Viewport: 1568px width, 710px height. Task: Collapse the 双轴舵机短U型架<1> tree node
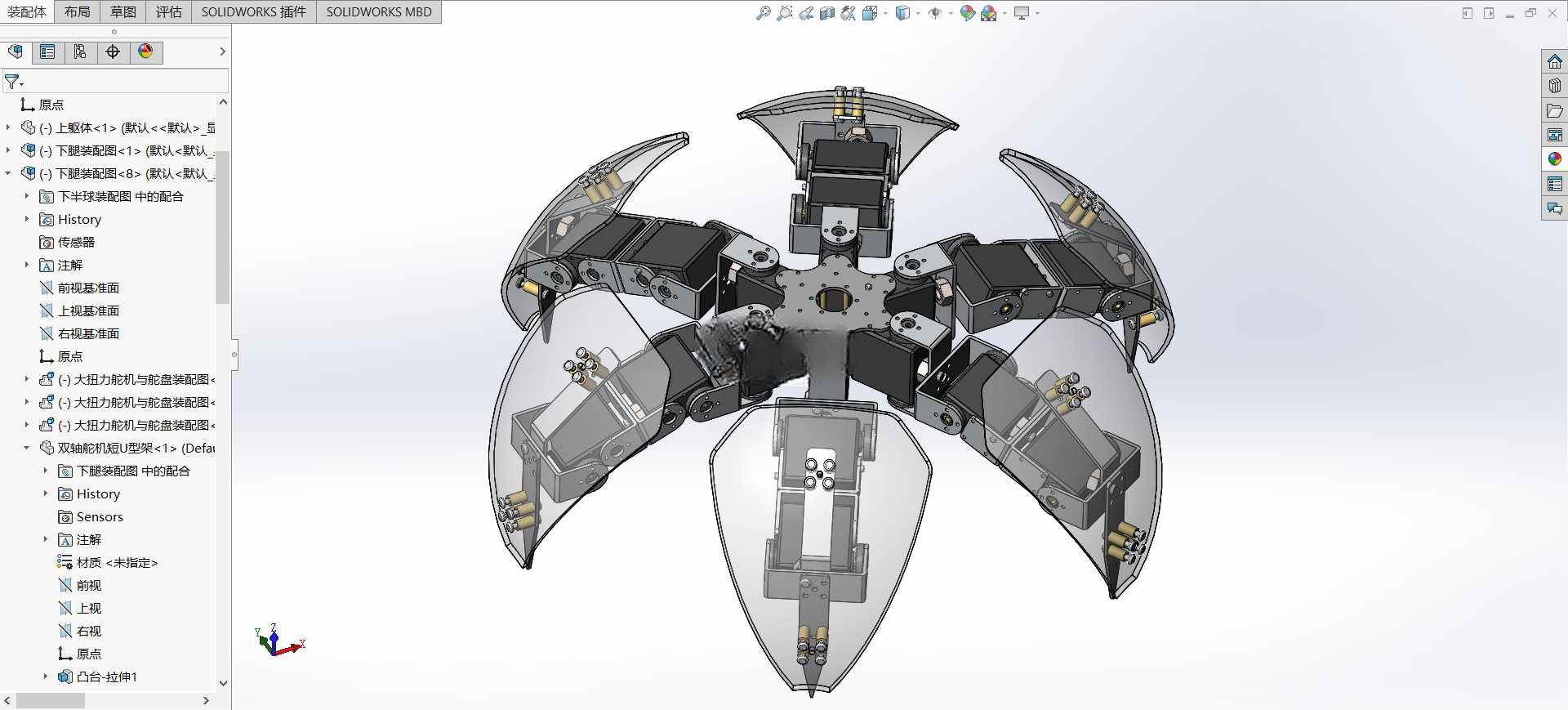pyautogui.click(x=27, y=448)
